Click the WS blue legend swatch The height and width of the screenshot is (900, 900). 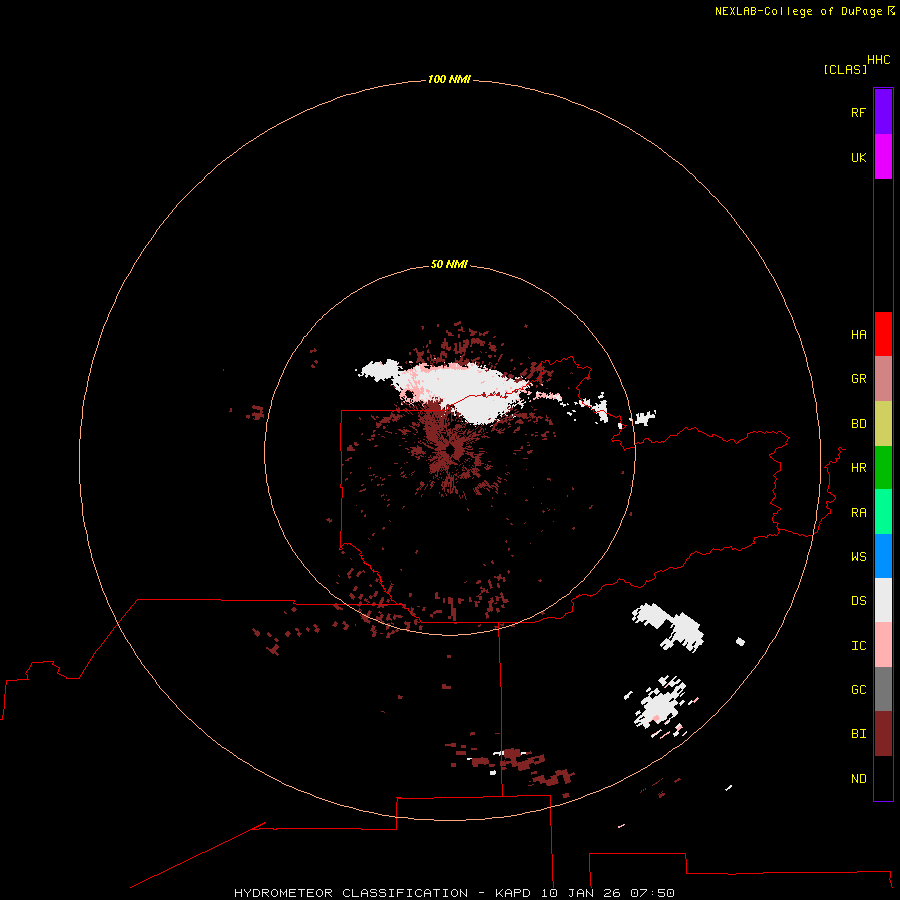(x=883, y=556)
